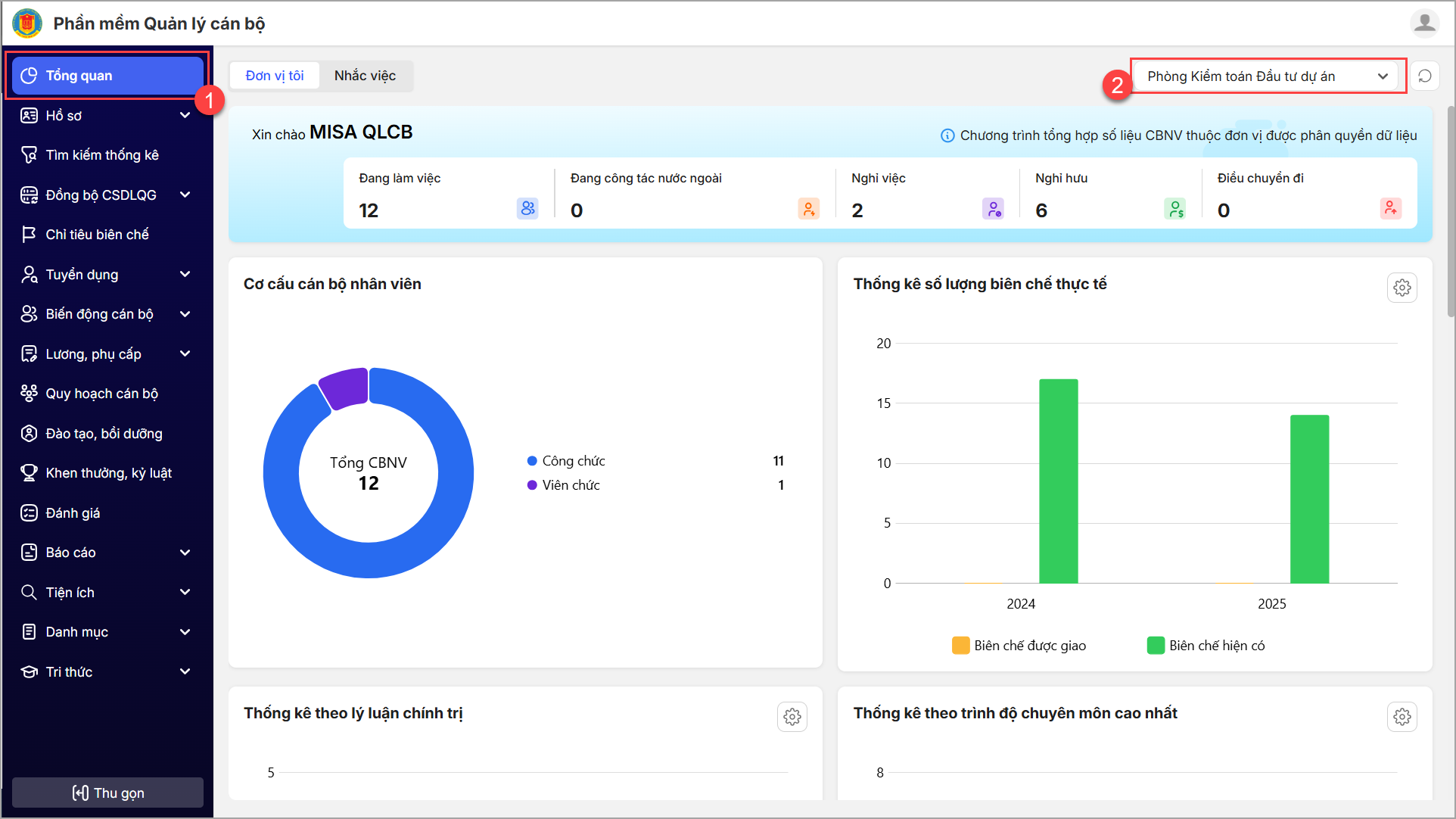1456x819 pixels.
Task: Click the purple Viên chức donut segment
Action: [345, 387]
